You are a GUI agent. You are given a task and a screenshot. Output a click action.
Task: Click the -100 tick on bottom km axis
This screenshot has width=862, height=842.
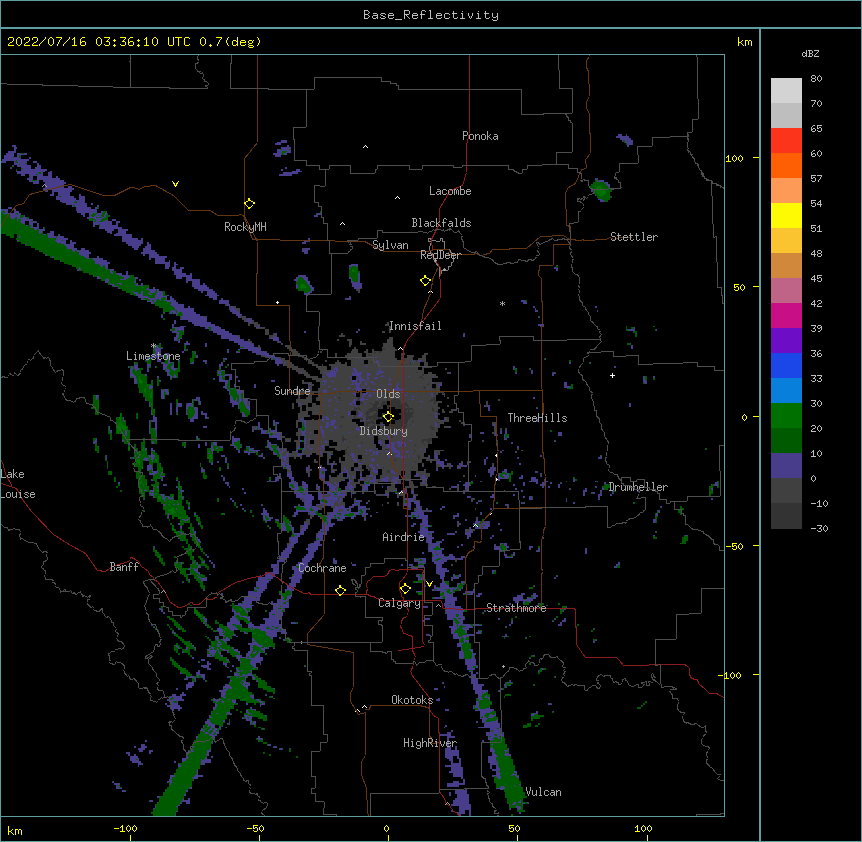[125, 828]
